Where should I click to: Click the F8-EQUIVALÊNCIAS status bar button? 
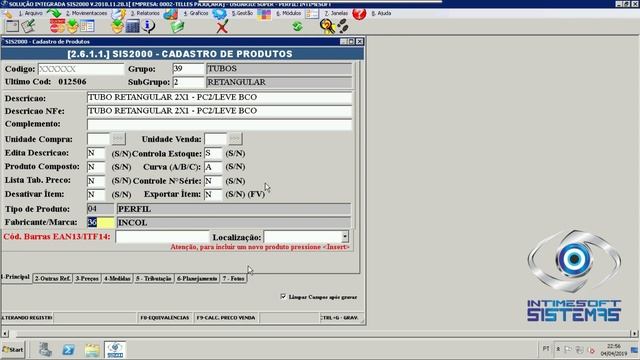click(164, 318)
